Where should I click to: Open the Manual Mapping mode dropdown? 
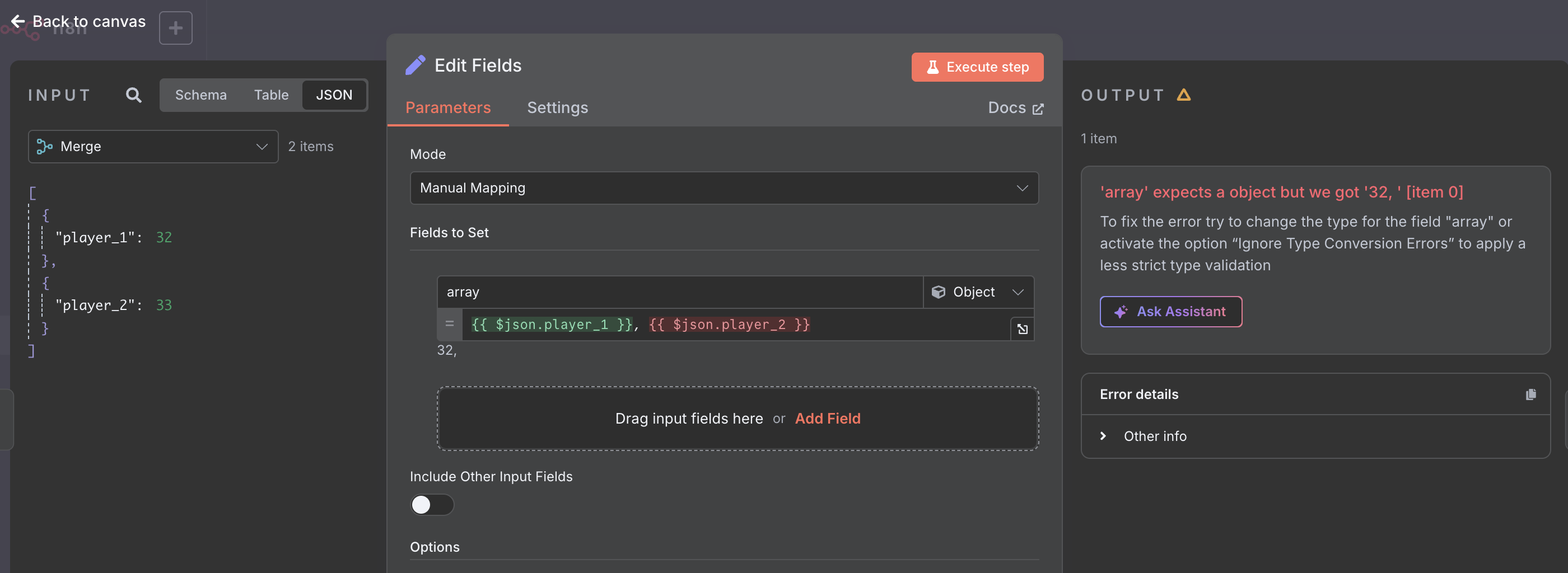tap(724, 188)
